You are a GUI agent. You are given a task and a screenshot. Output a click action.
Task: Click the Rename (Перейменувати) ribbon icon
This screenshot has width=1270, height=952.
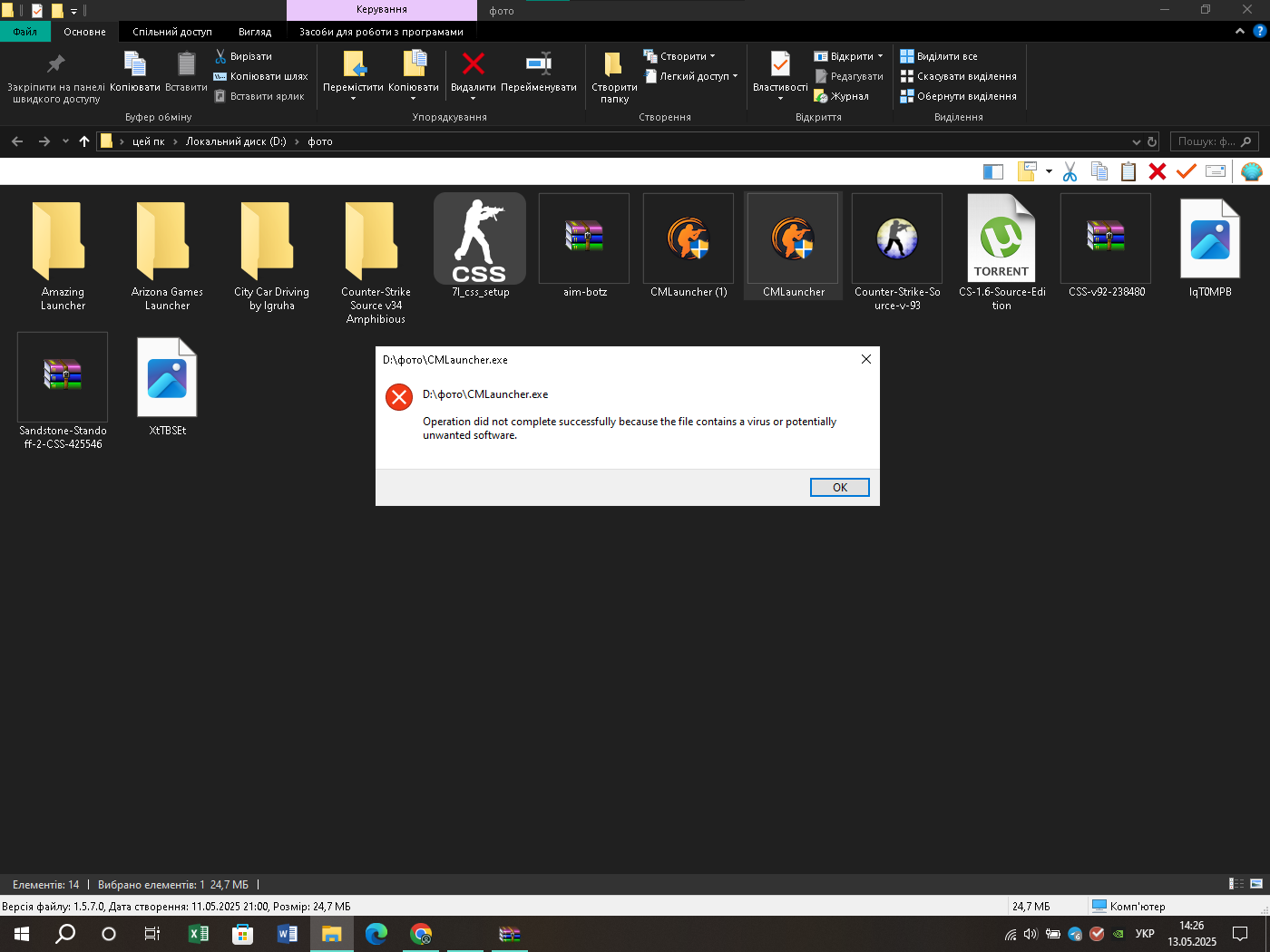(x=539, y=65)
